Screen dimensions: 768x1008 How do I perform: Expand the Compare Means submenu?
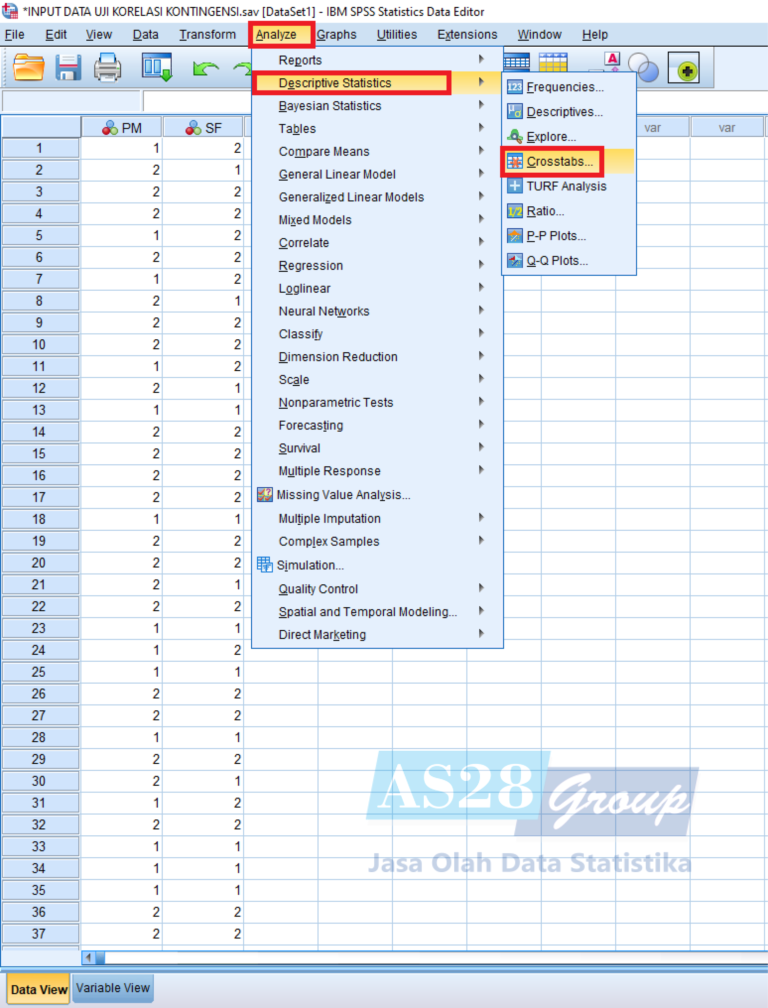click(x=324, y=152)
